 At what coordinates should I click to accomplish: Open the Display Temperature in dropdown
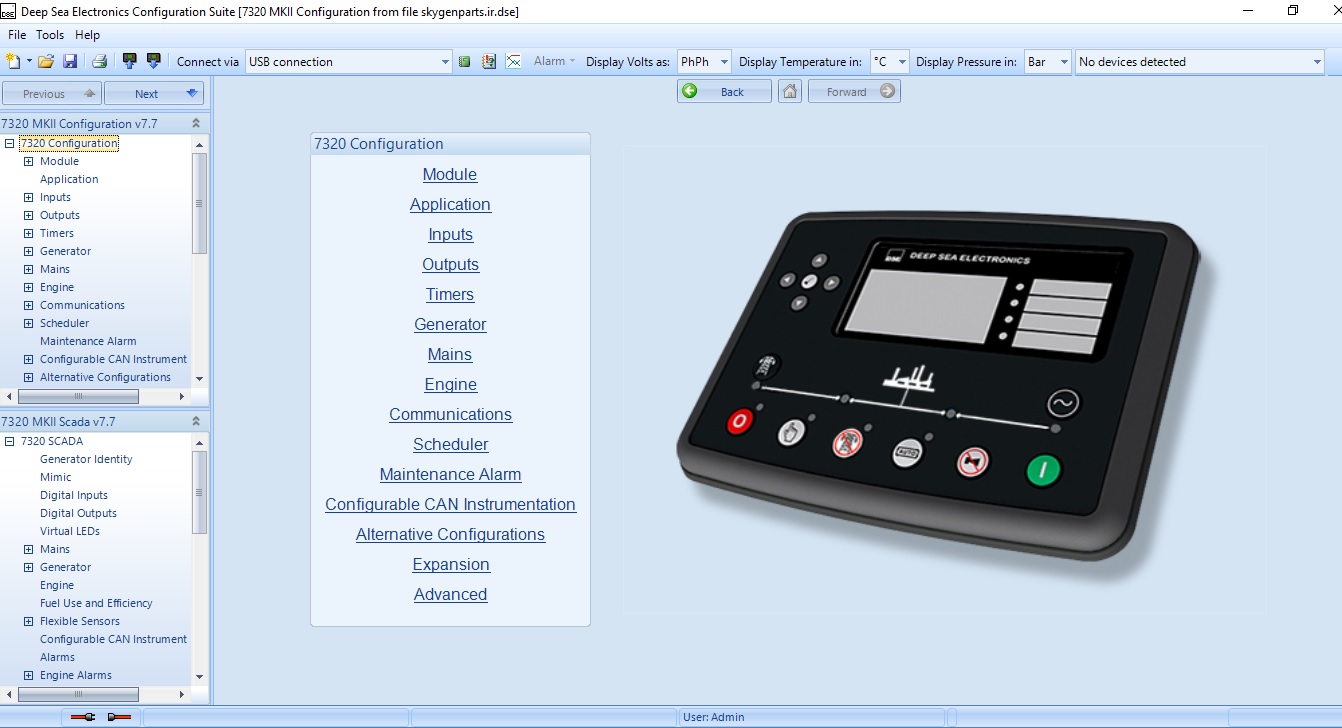pos(902,62)
